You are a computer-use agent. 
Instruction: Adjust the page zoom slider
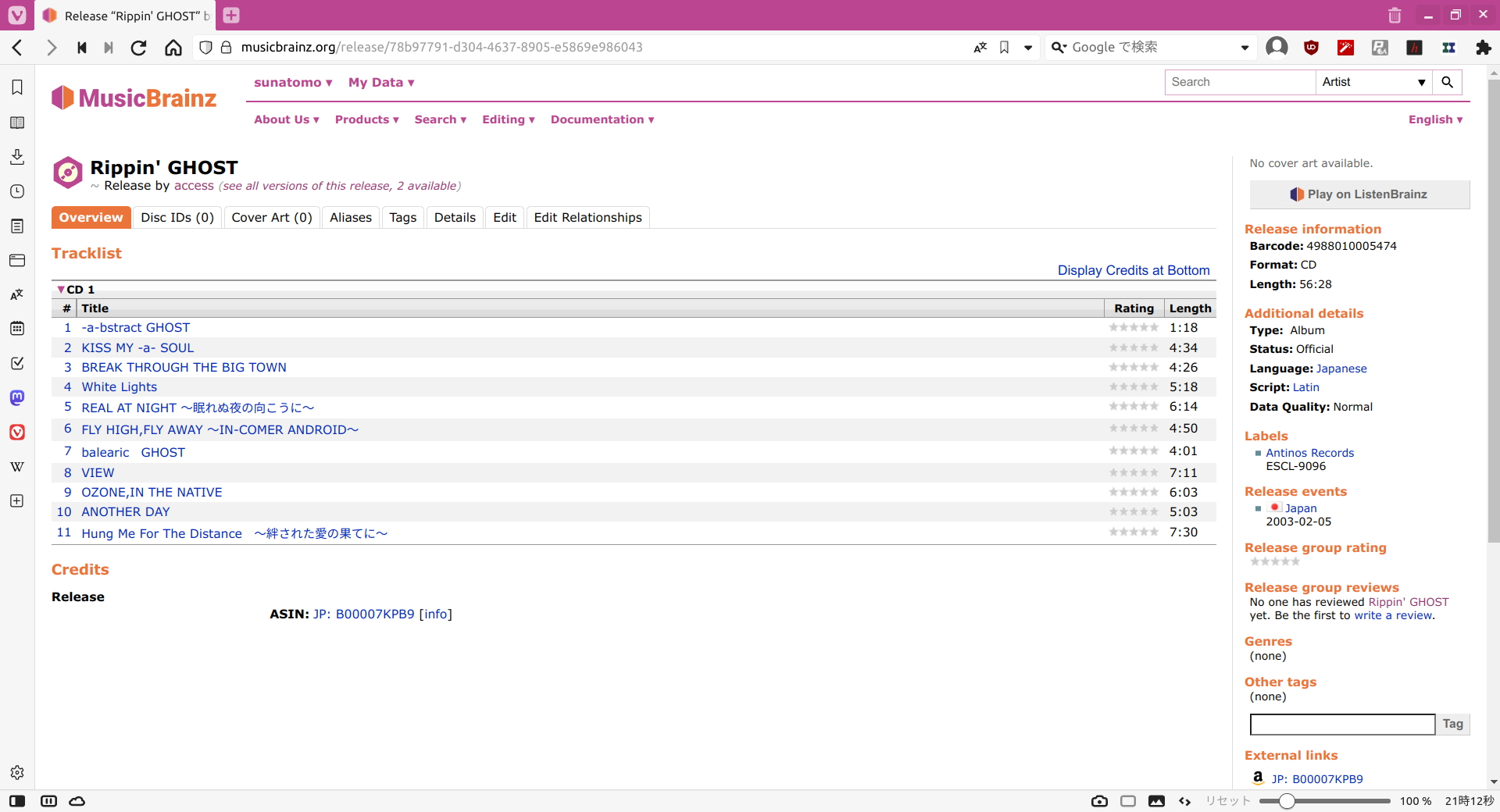pyautogui.click(x=1325, y=801)
